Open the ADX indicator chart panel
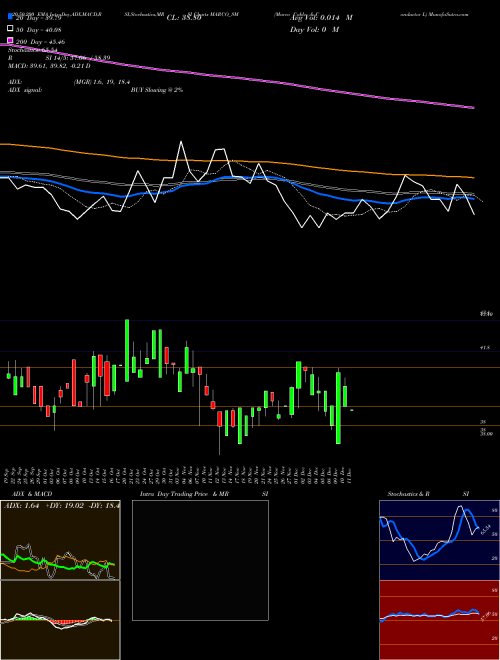500x660 pixels. pyautogui.click(x=60, y=540)
